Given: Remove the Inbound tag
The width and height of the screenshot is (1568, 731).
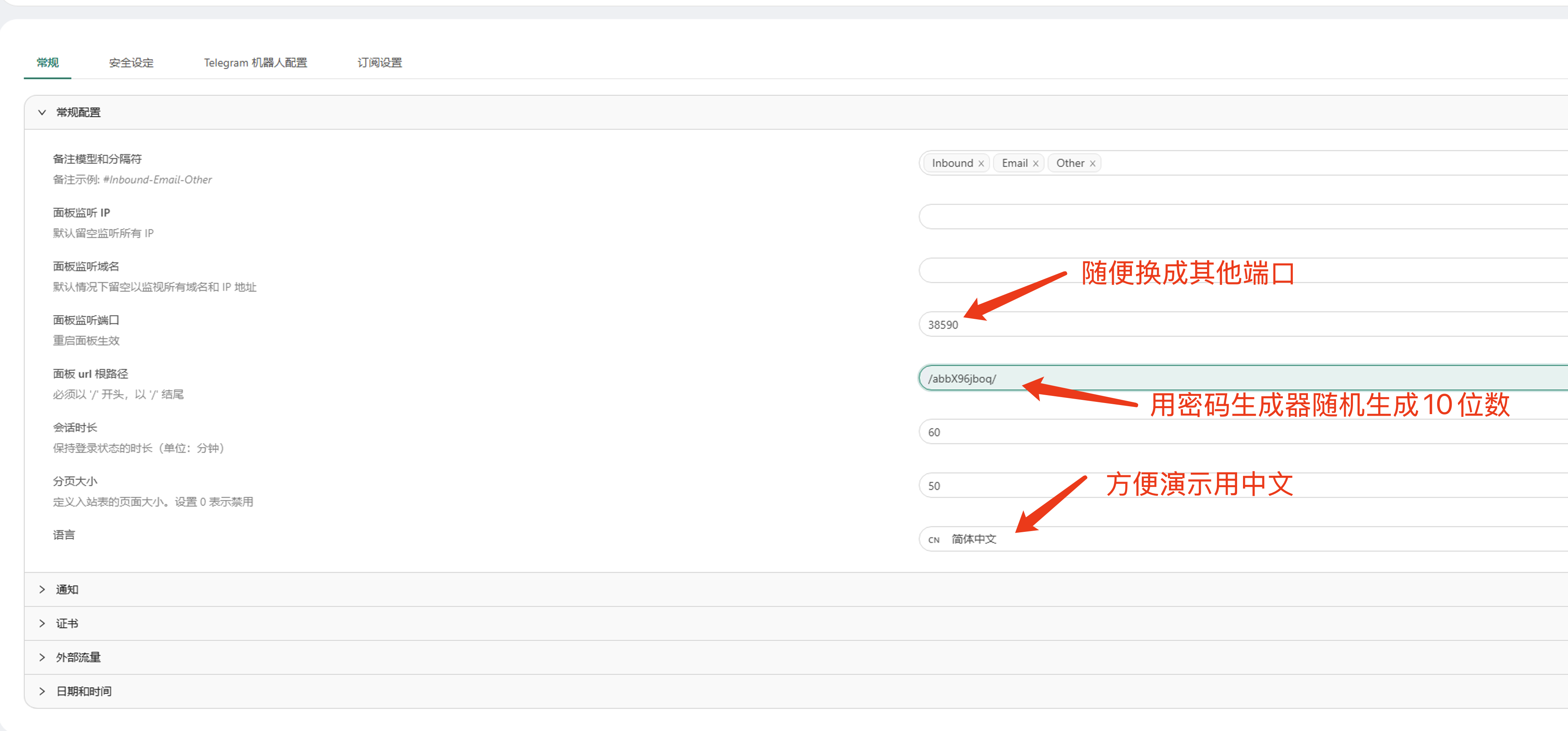Looking at the screenshot, I should [980, 164].
